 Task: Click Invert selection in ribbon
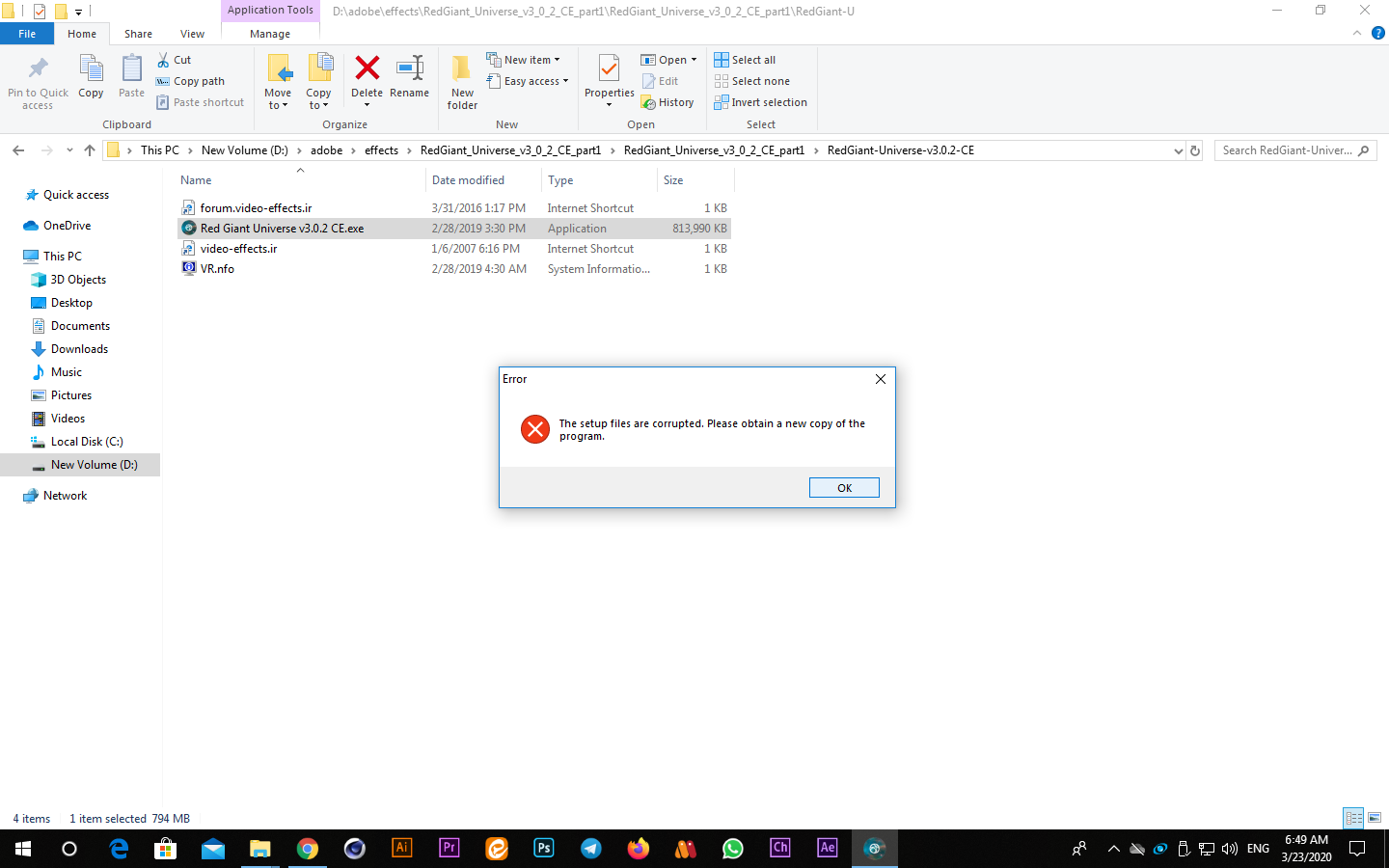(760, 102)
